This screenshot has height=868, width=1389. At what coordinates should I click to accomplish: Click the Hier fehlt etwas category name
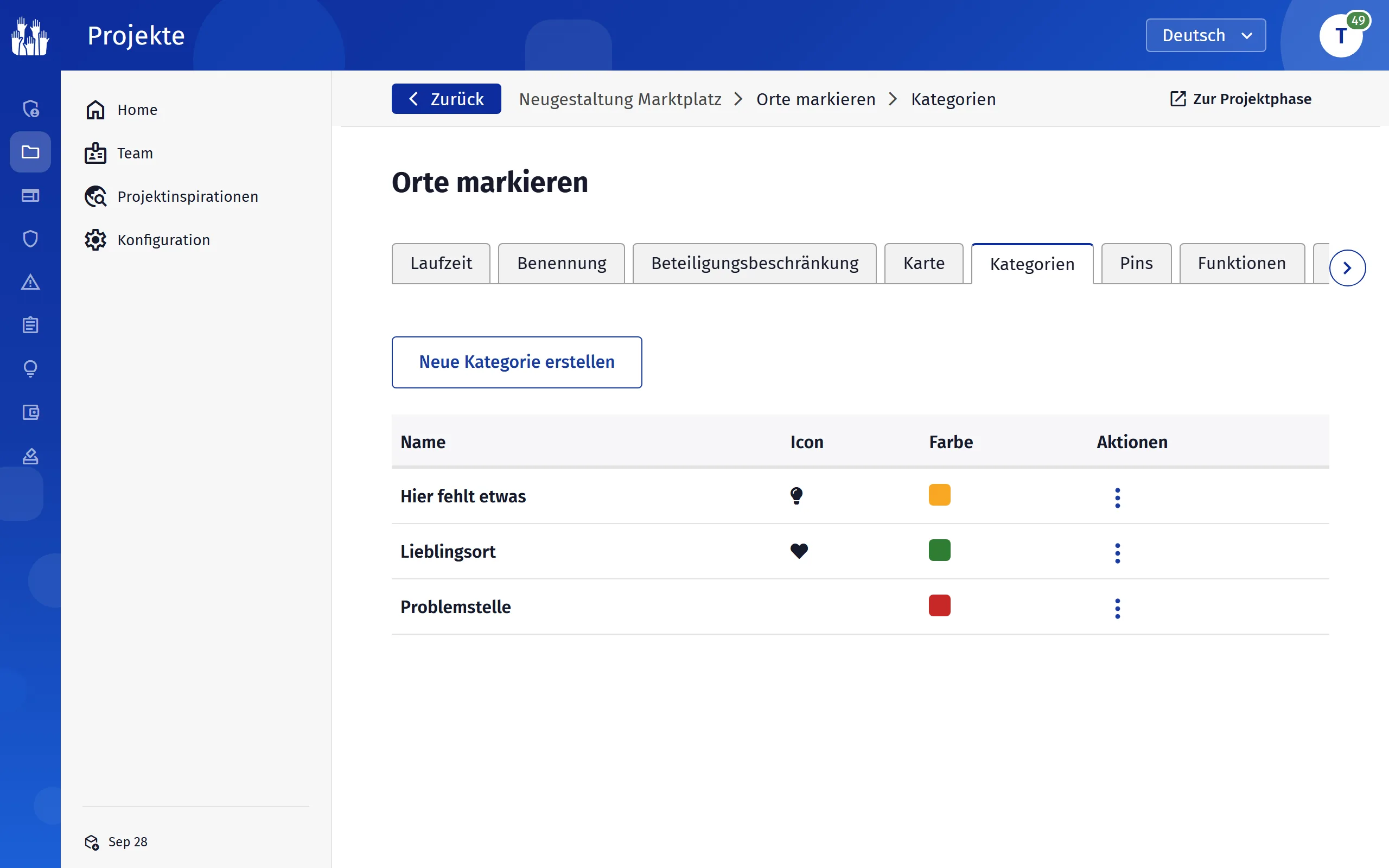point(463,496)
